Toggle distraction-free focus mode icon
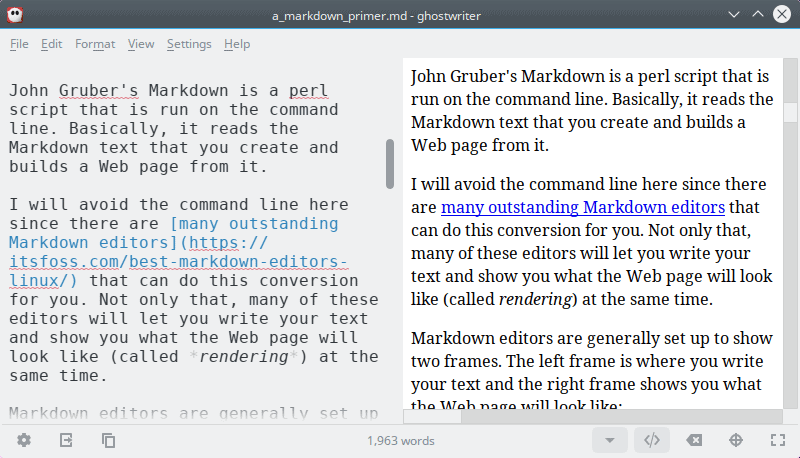Image resolution: width=800 pixels, height=458 pixels. [x=736, y=440]
